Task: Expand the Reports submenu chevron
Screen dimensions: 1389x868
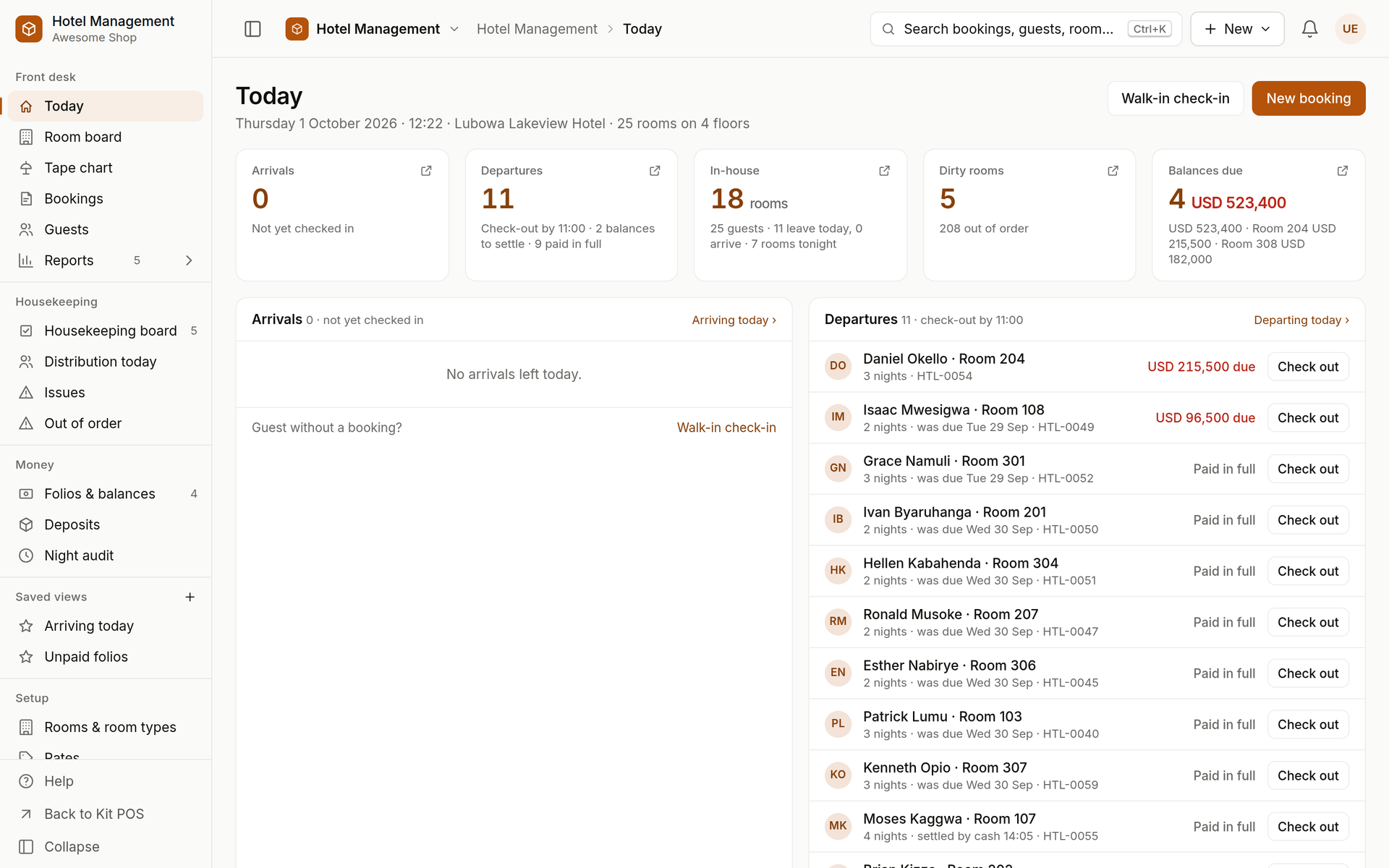Action: pos(189,260)
